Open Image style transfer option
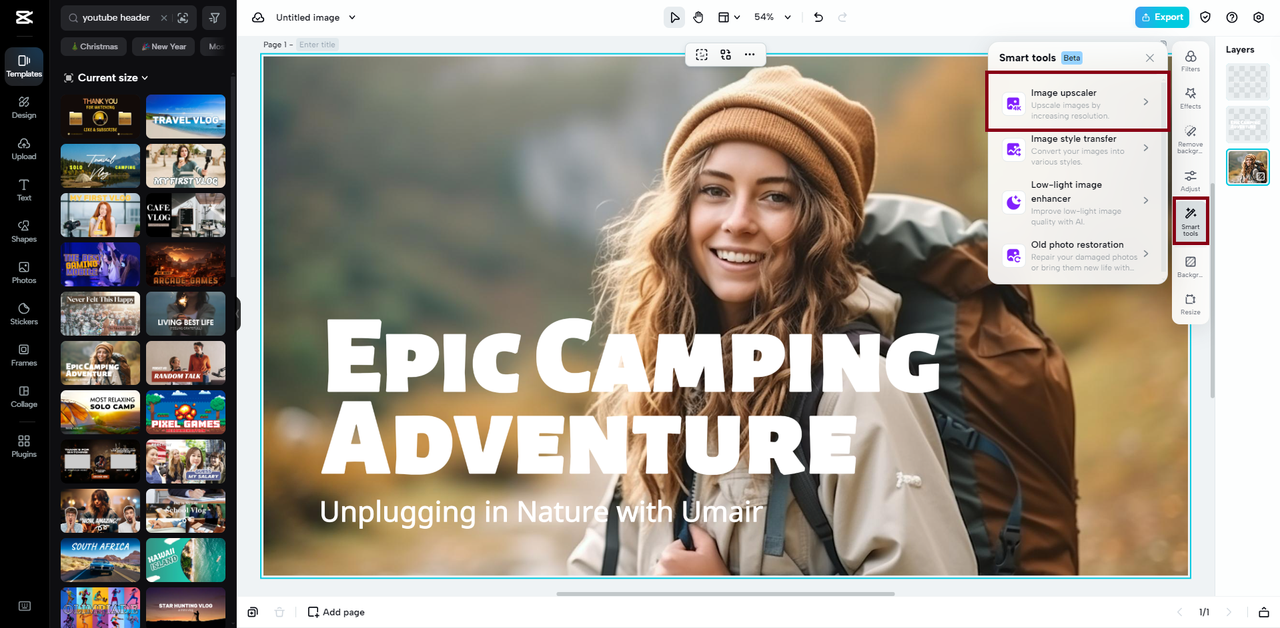This screenshot has height=628, width=1280. tap(1078, 149)
